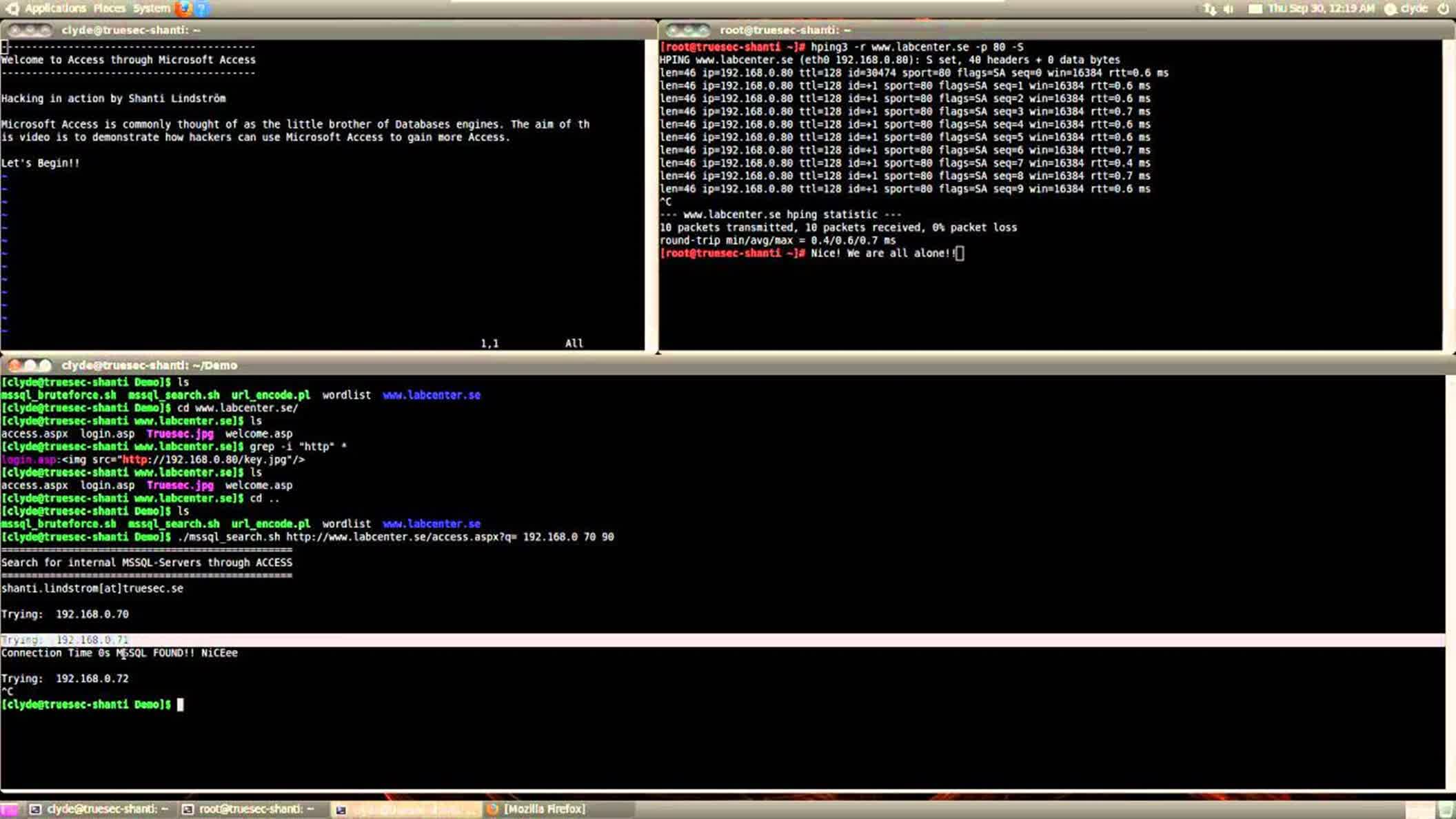
Task: Click 'Search for internal MSSQL-Servers through ACCESS' heading
Action: click(x=146, y=563)
